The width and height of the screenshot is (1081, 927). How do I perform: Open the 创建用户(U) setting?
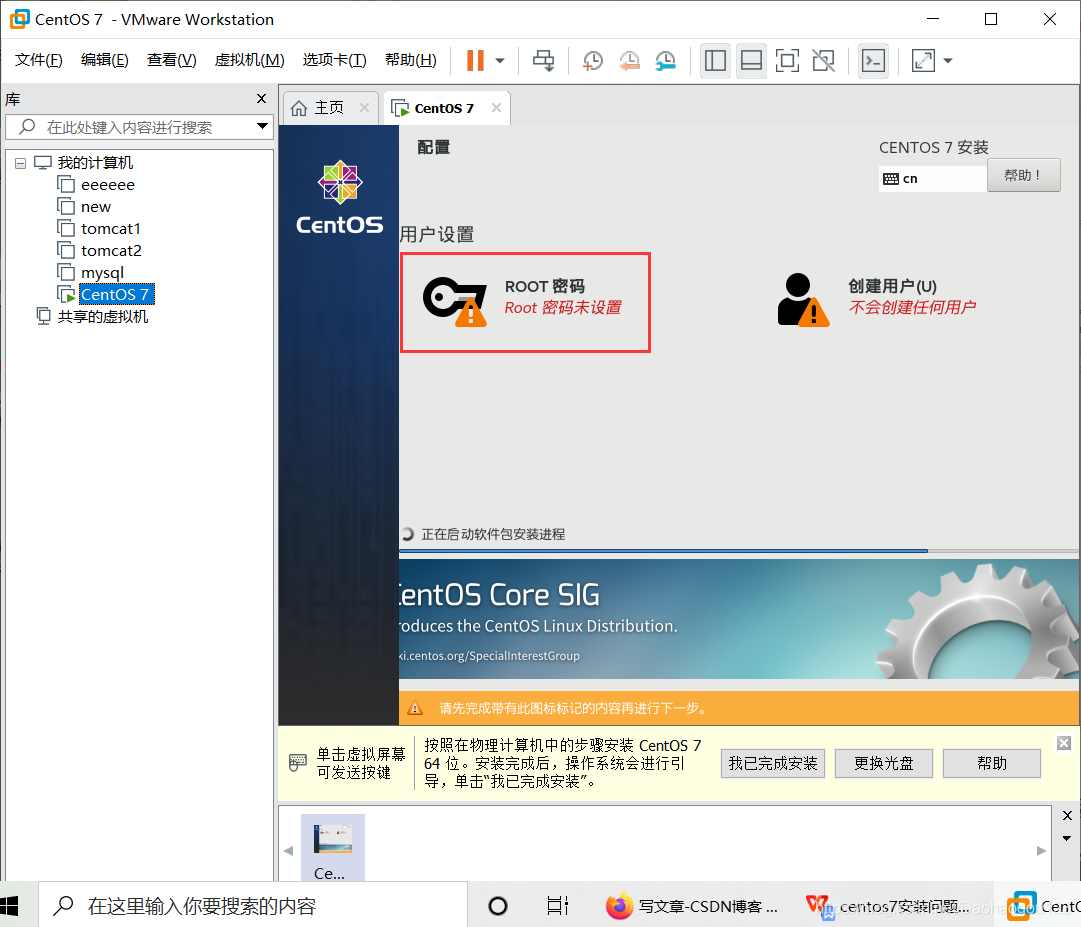tap(877, 299)
